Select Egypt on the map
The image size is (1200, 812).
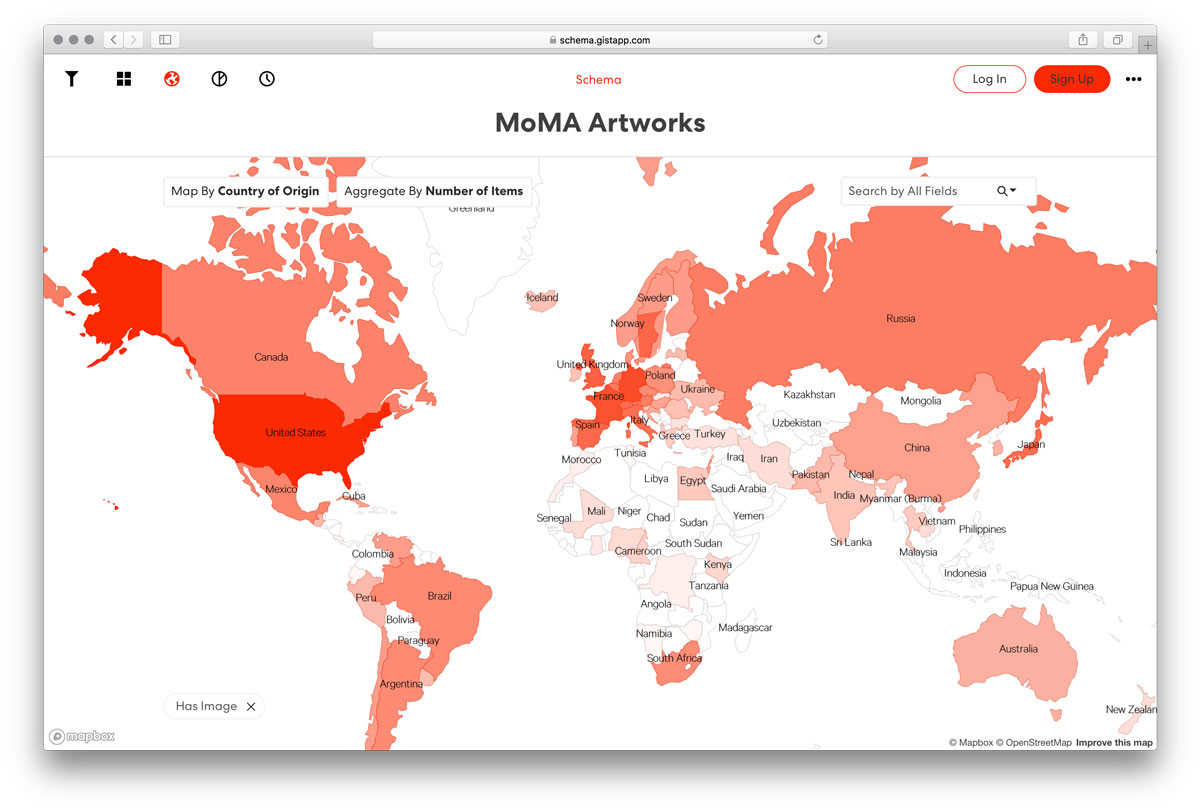click(693, 481)
